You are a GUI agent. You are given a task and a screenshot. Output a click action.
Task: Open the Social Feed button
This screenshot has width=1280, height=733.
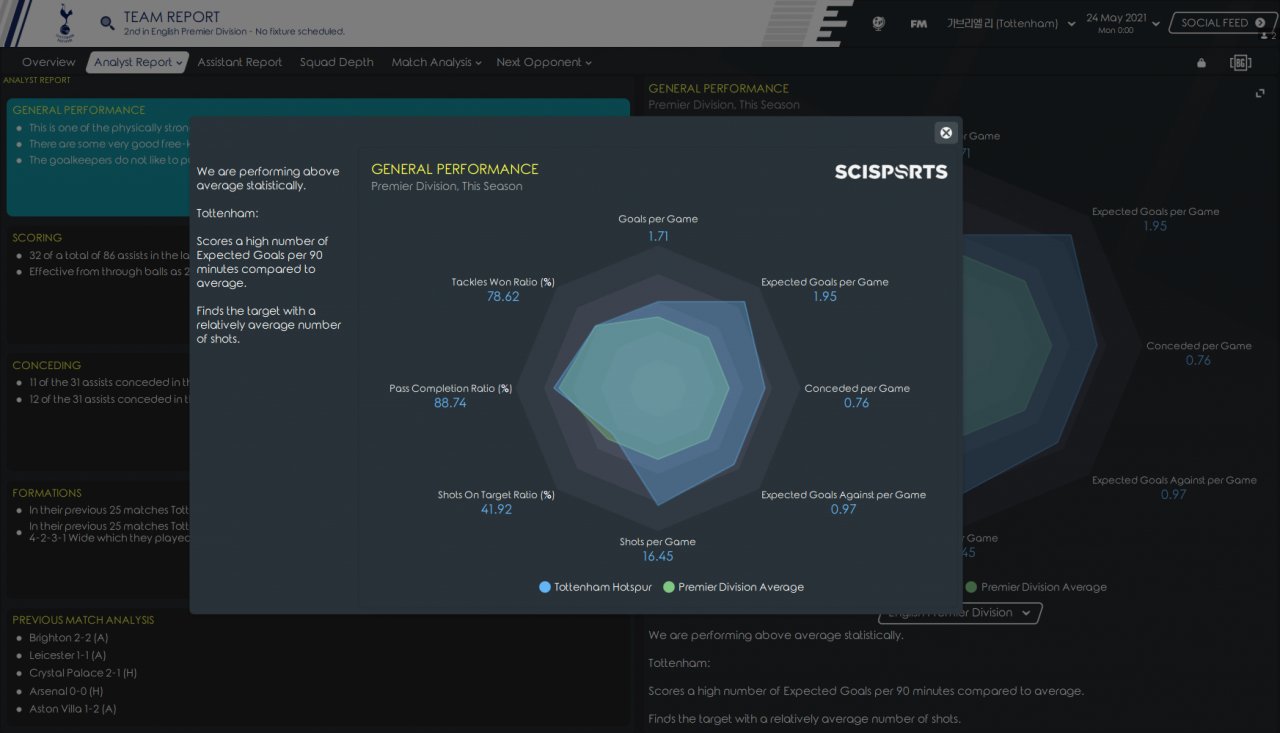pyautogui.click(x=1223, y=23)
